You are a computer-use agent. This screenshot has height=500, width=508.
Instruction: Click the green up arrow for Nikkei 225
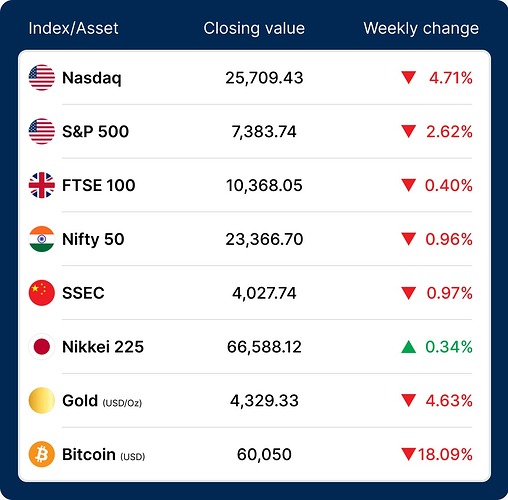pos(409,347)
